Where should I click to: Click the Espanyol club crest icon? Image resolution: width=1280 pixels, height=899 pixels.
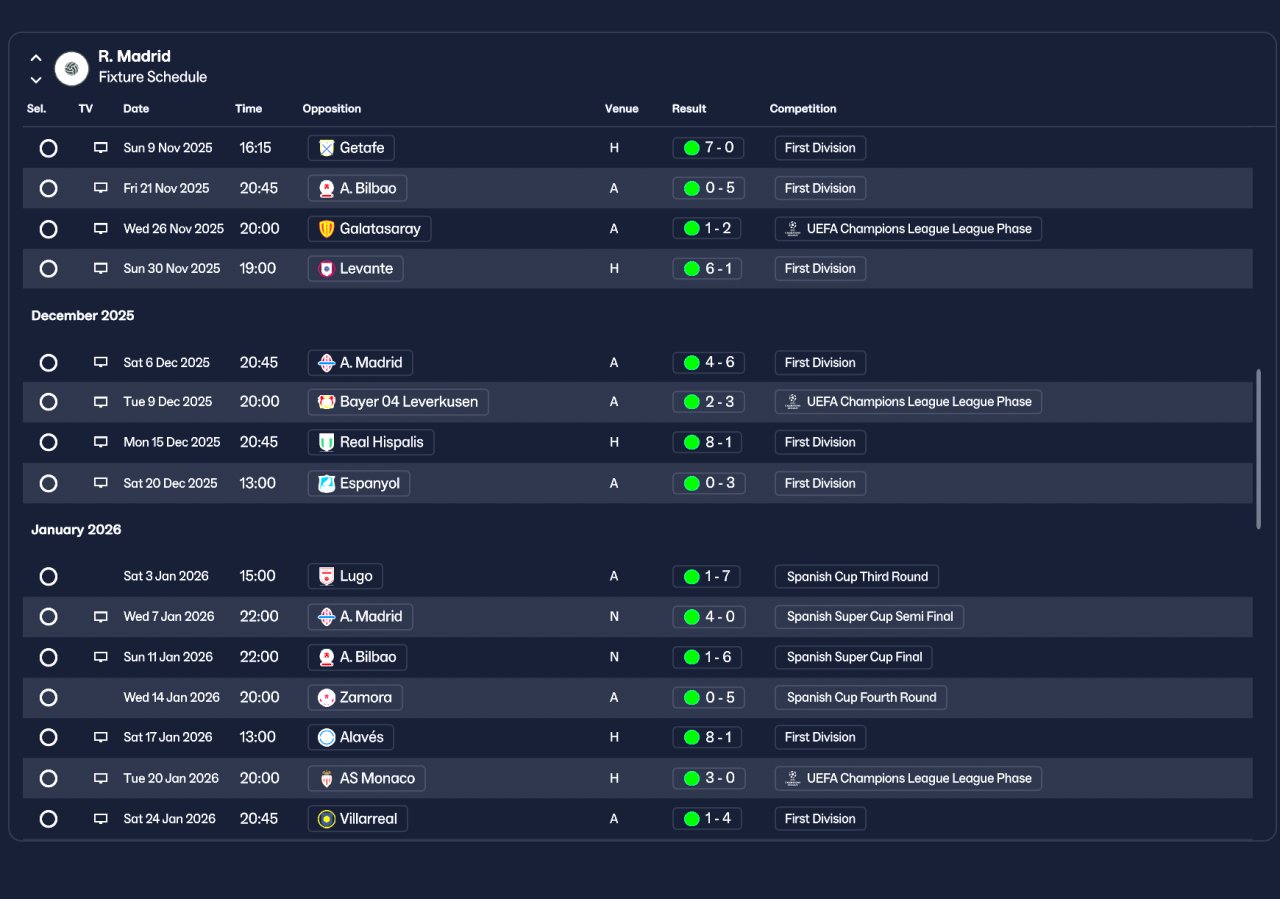coord(326,484)
